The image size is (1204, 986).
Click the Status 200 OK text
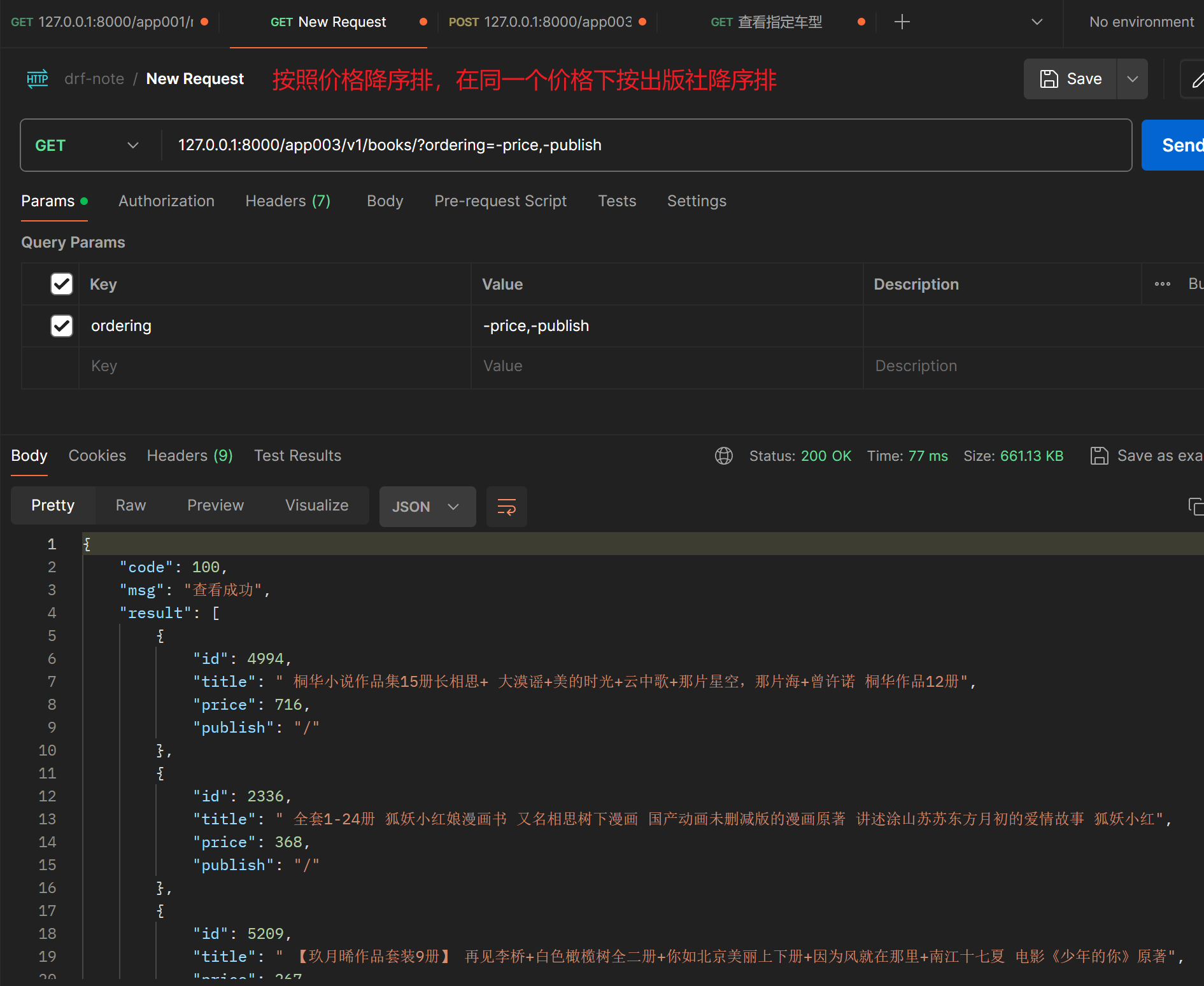click(x=800, y=456)
